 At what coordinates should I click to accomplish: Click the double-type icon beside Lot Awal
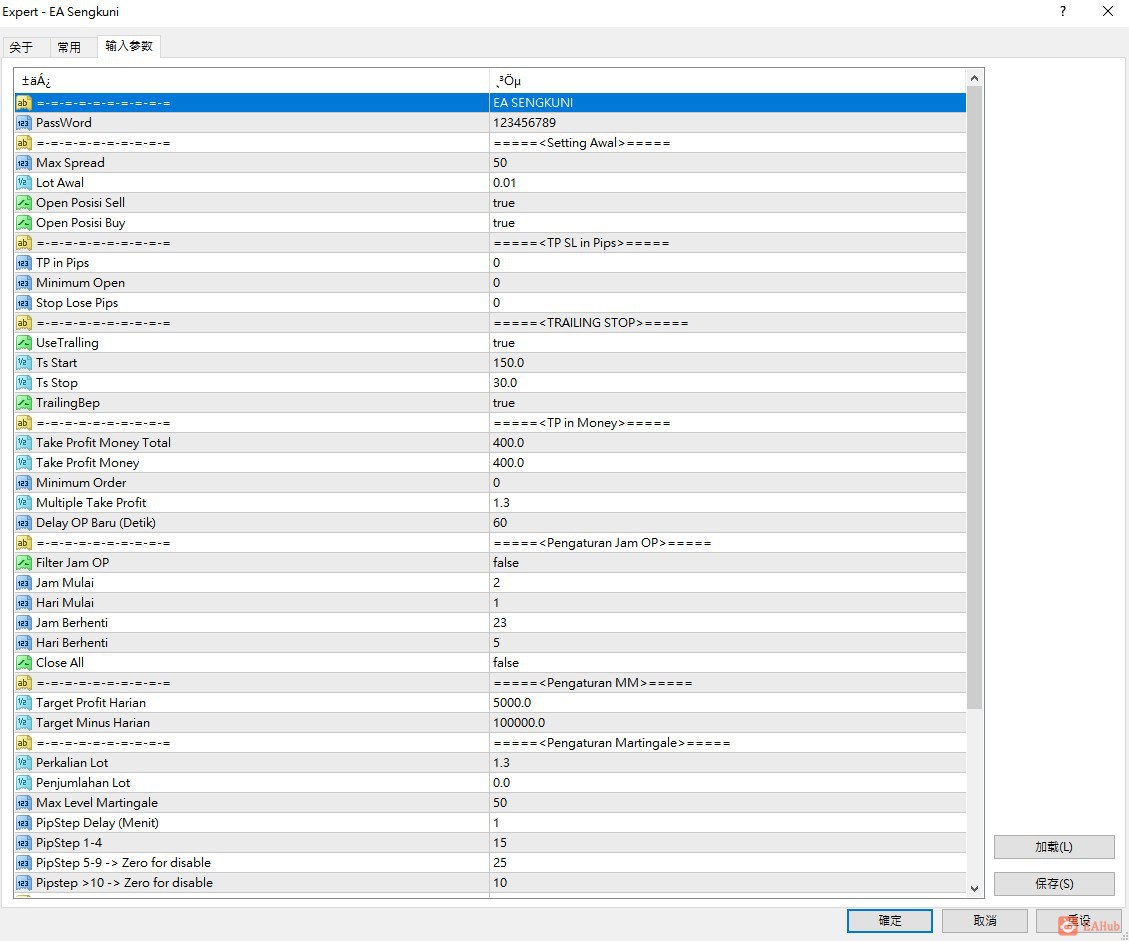click(24, 183)
